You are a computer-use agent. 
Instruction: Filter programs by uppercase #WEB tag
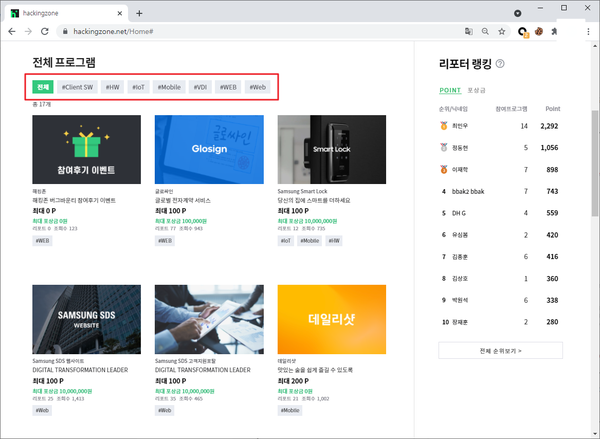228,87
